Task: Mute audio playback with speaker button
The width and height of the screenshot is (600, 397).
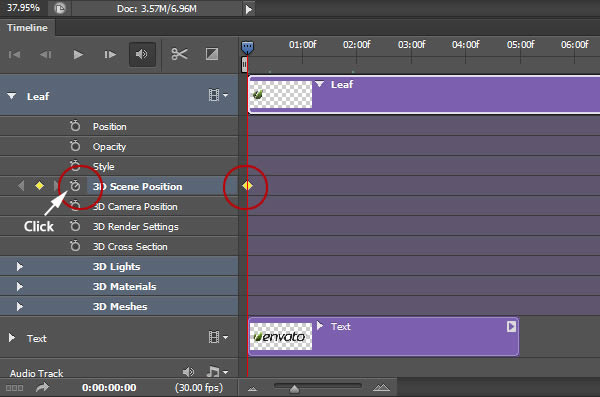Action: coord(142,54)
